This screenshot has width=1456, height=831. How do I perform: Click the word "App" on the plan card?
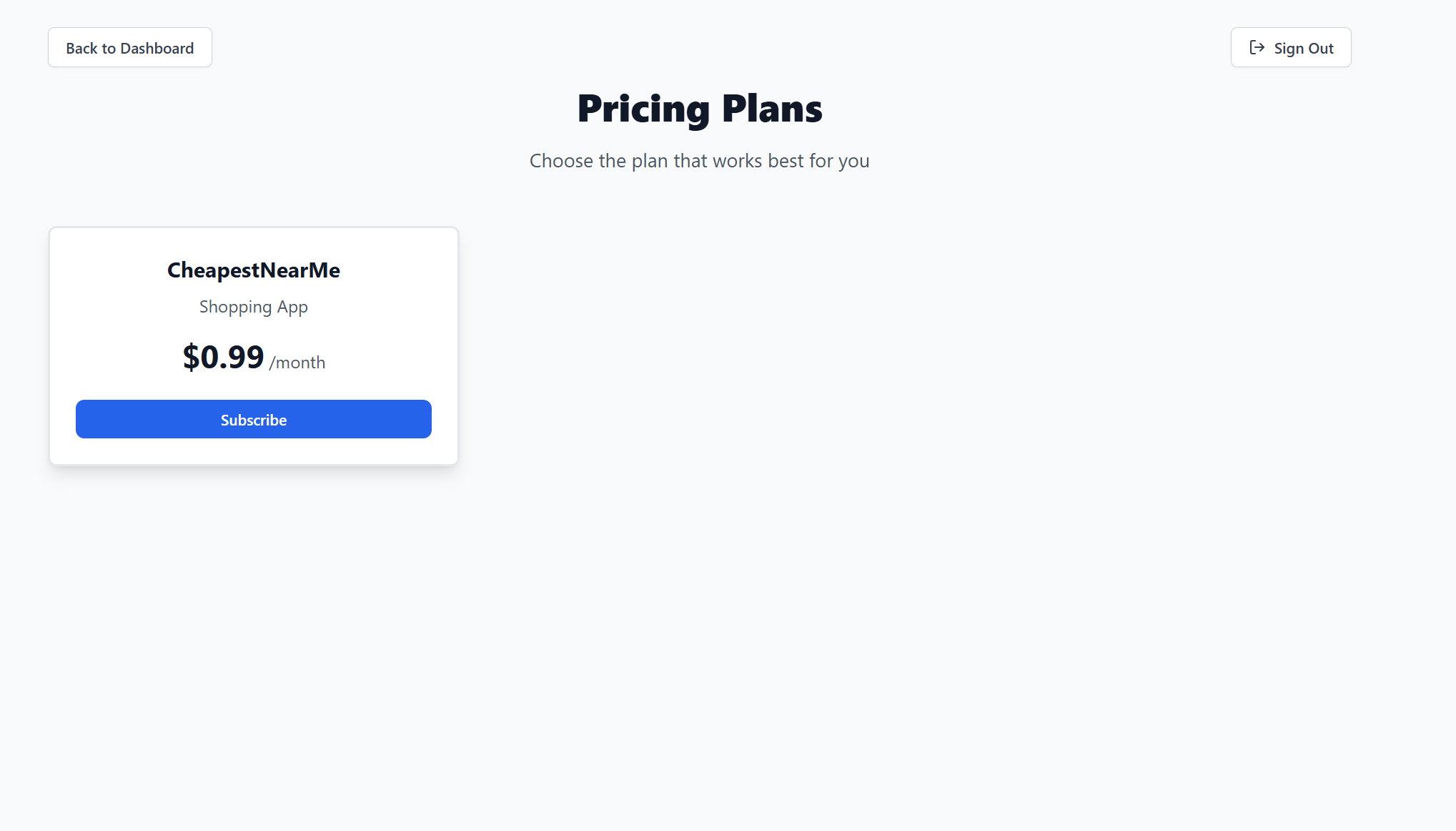pyautogui.click(x=292, y=307)
